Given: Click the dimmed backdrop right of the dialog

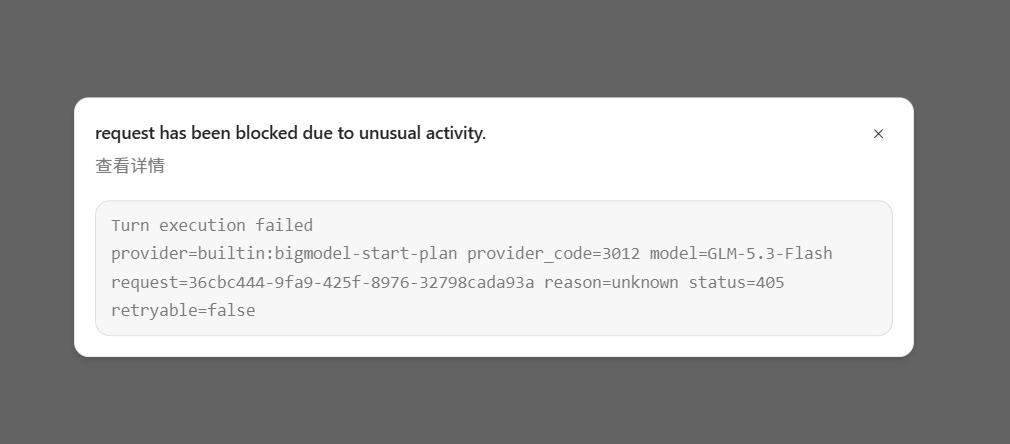Looking at the screenshot, I should [x=962, y=227].
